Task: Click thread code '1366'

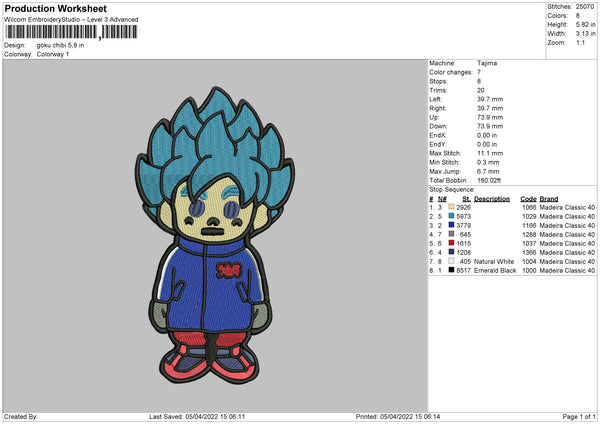Action: pos(529,252)
